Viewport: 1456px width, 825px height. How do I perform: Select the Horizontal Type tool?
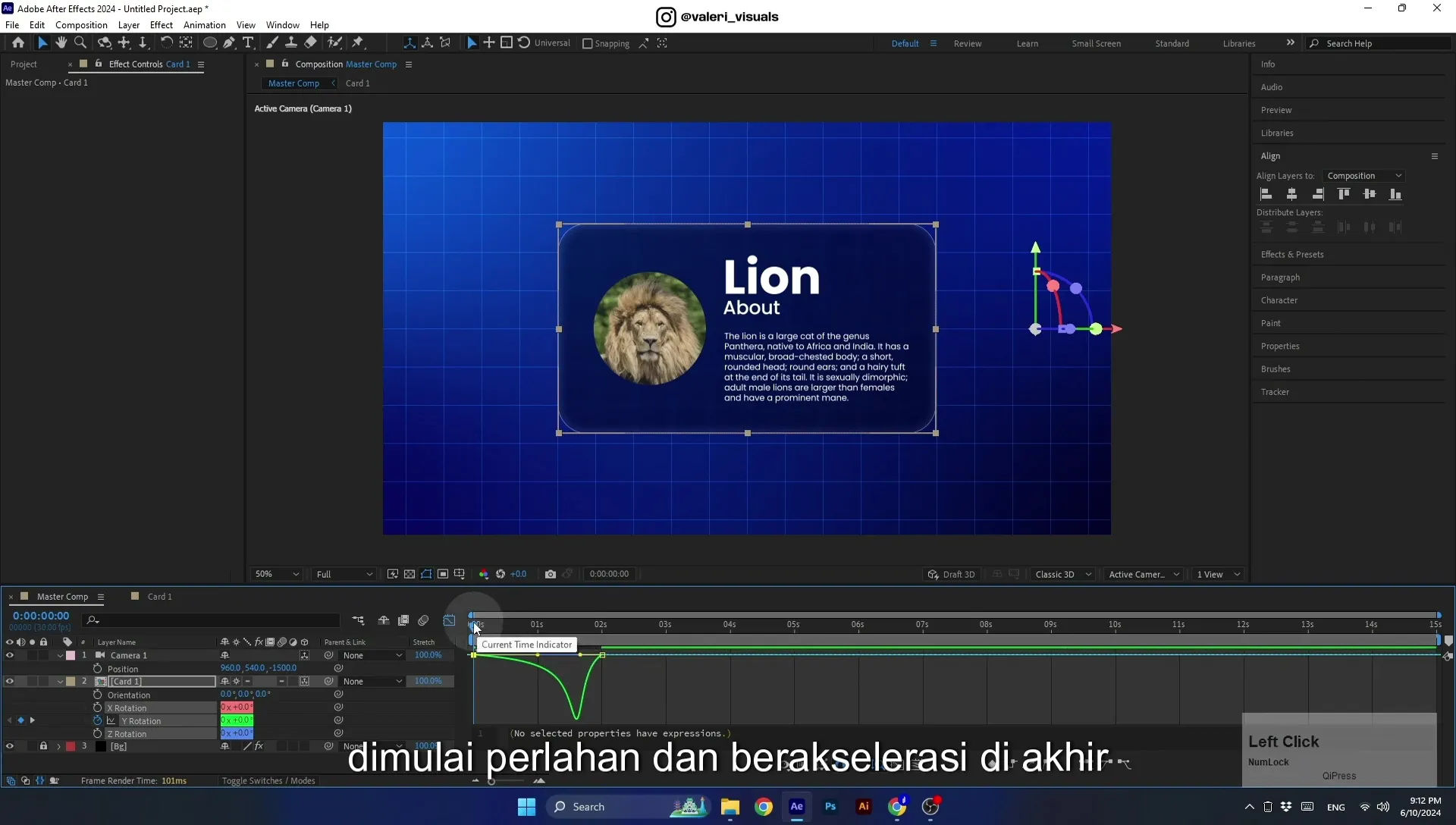click(x=248, y=43)
